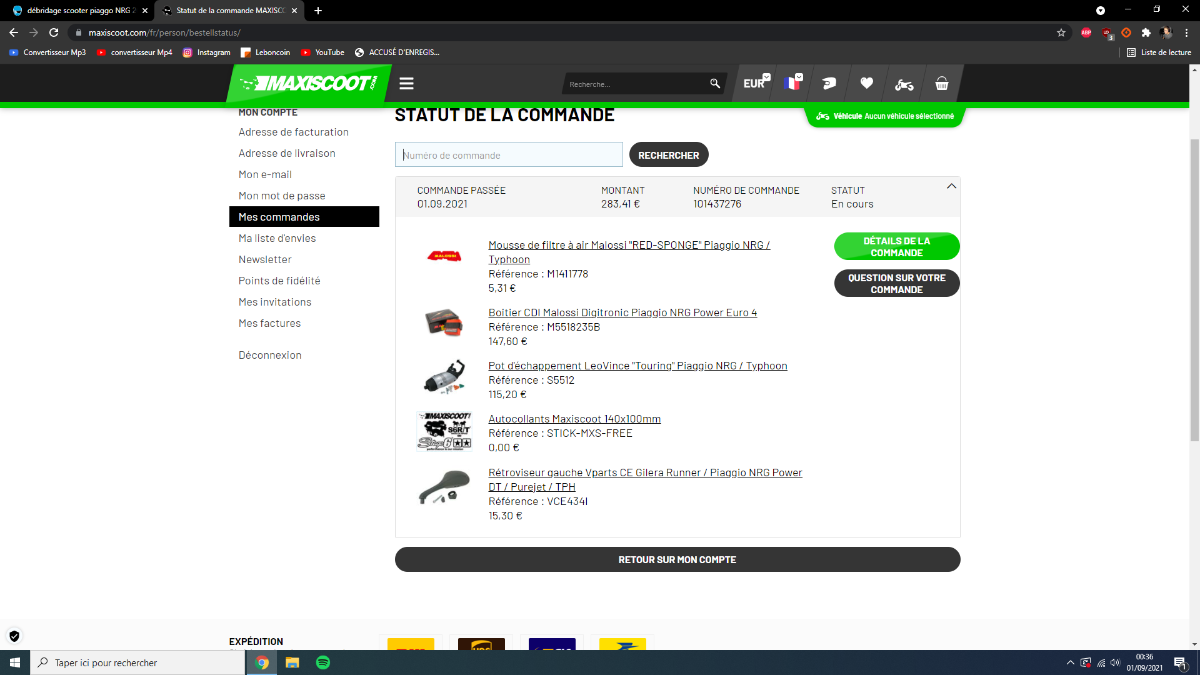The image size is (1200, 675).
Task: Open the shopping basket icon
Action: click(941, 84)
